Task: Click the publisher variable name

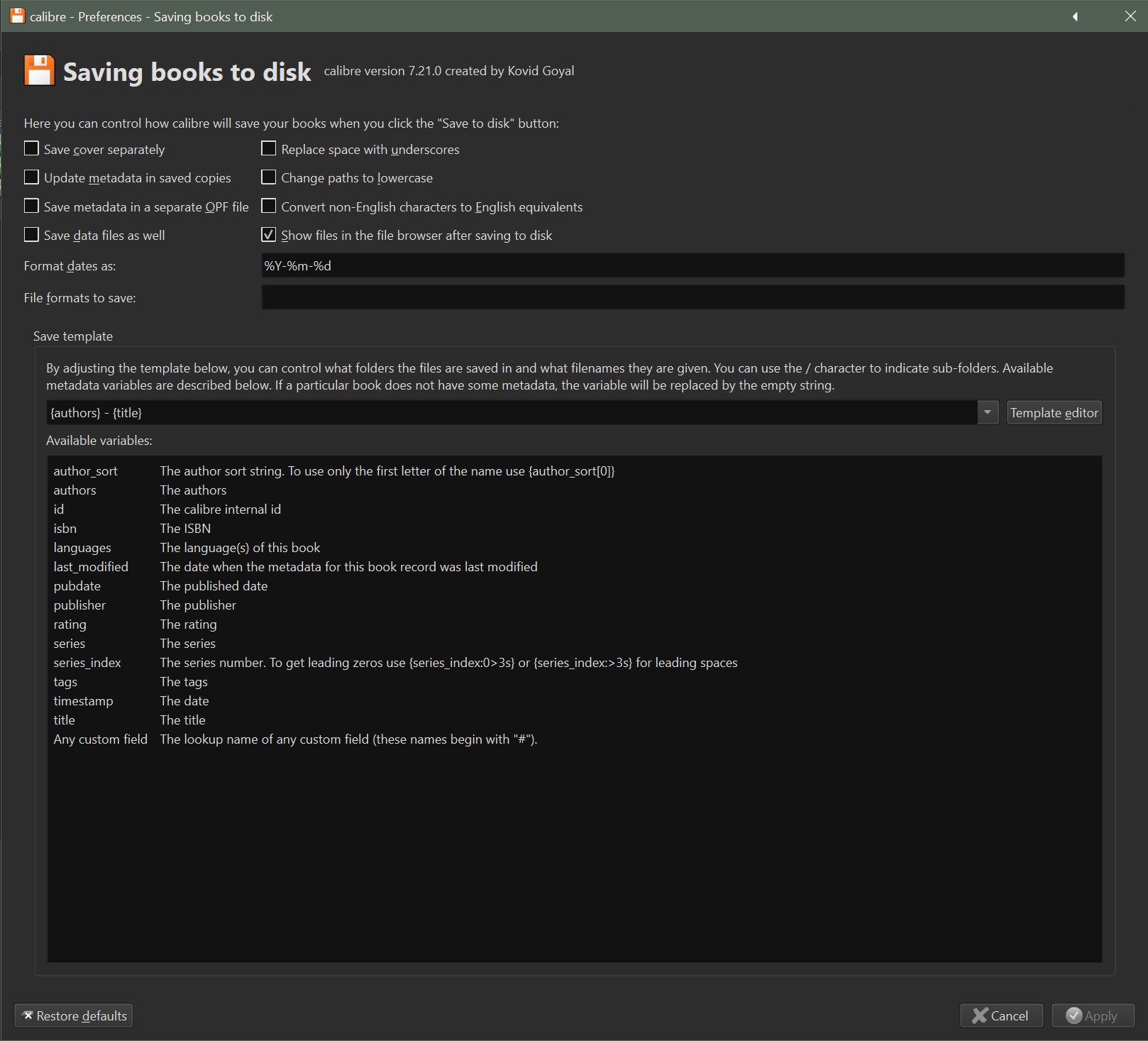Action: (x=79, y=605)
